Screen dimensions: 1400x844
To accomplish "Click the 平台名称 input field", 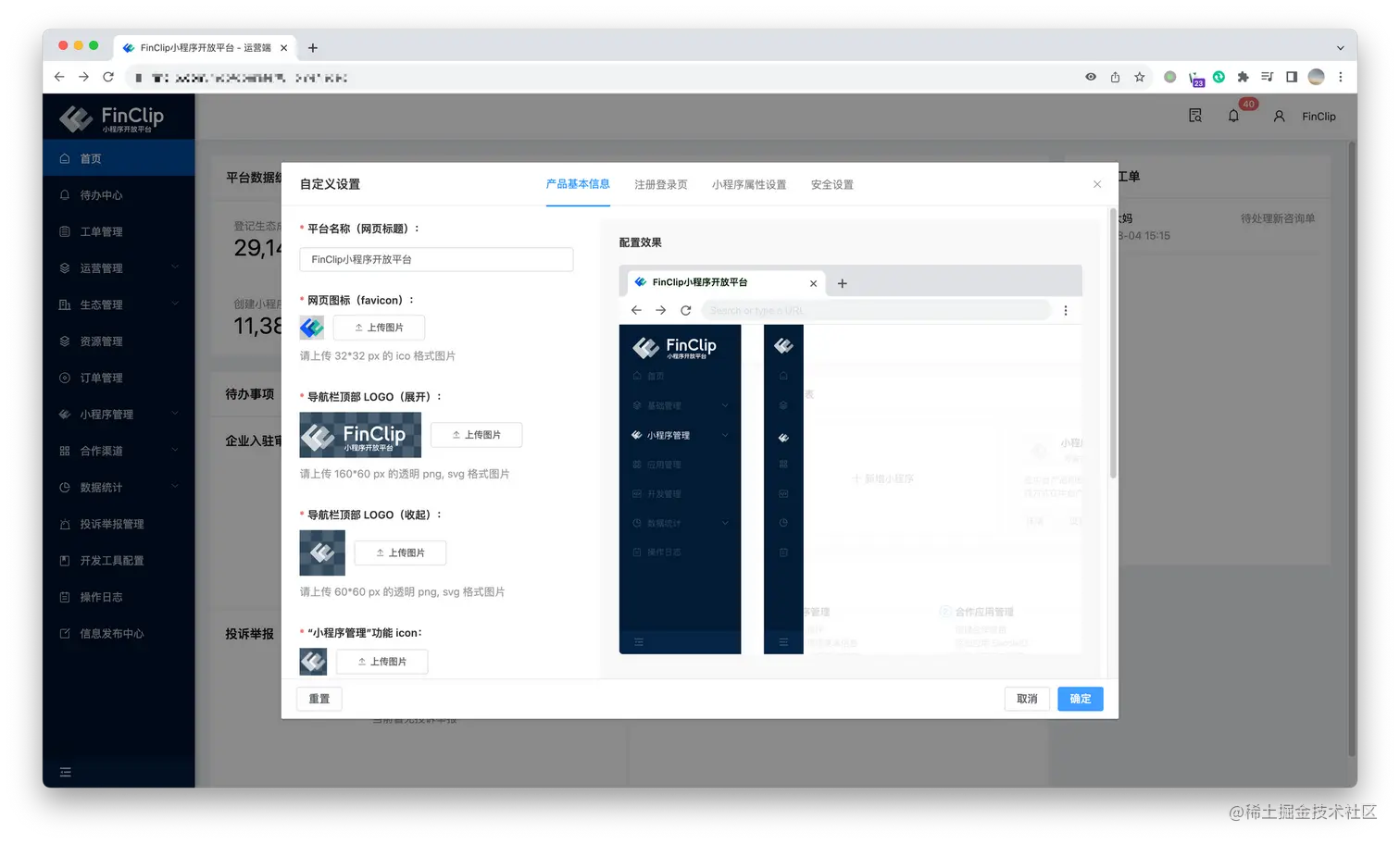I will (x=436, y=259).
